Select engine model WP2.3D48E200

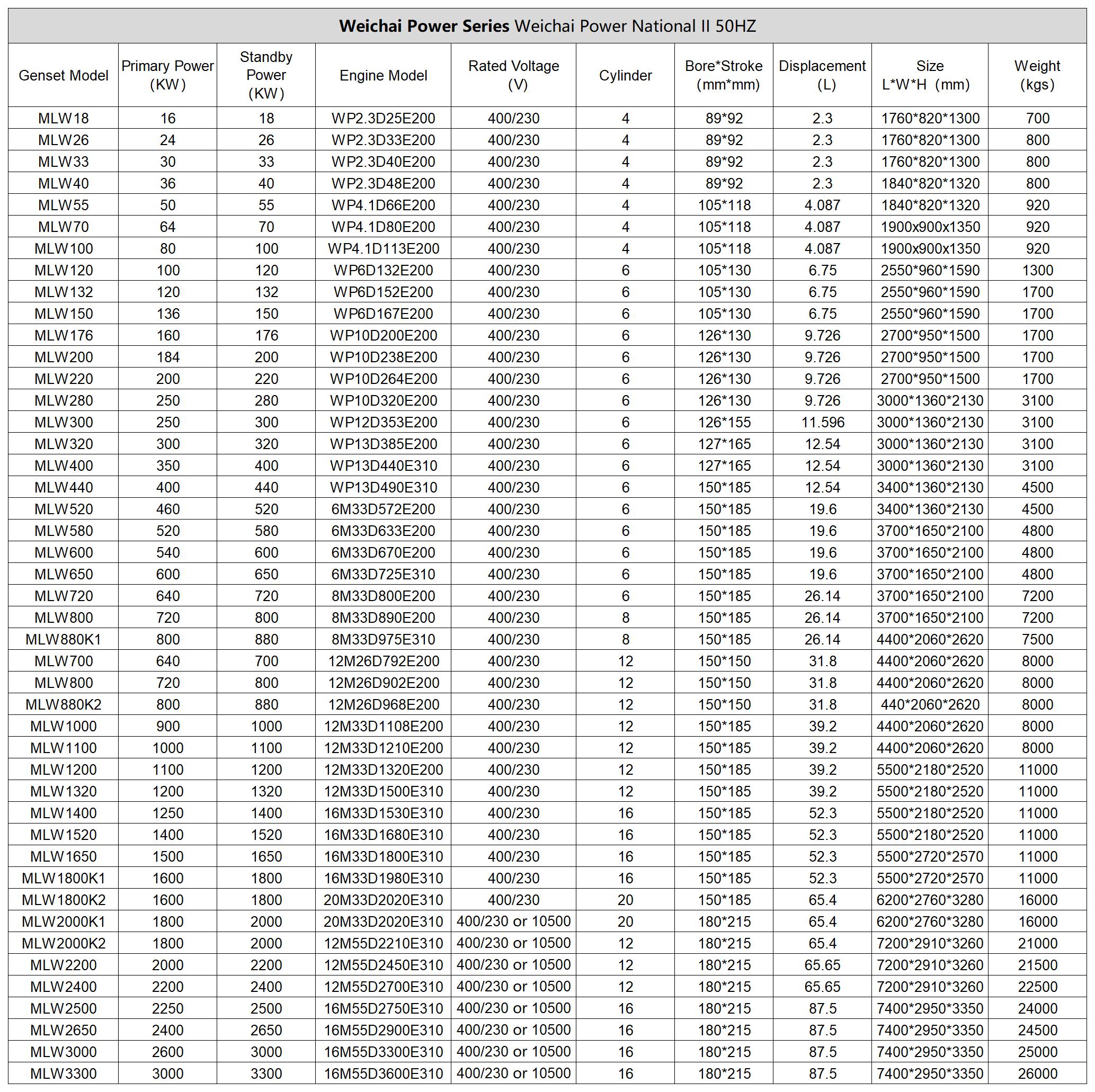384,184
